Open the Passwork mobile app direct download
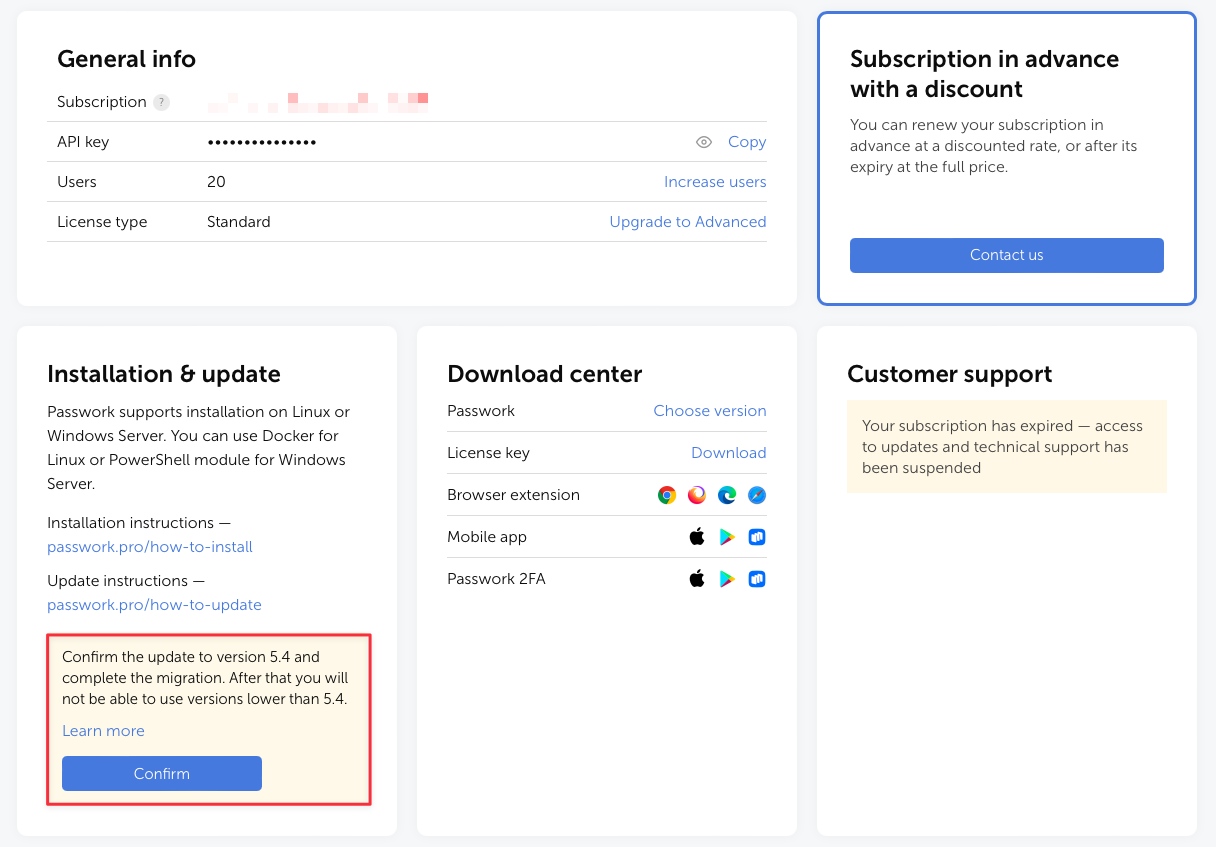1216x847 pixels. click(757, 536)
